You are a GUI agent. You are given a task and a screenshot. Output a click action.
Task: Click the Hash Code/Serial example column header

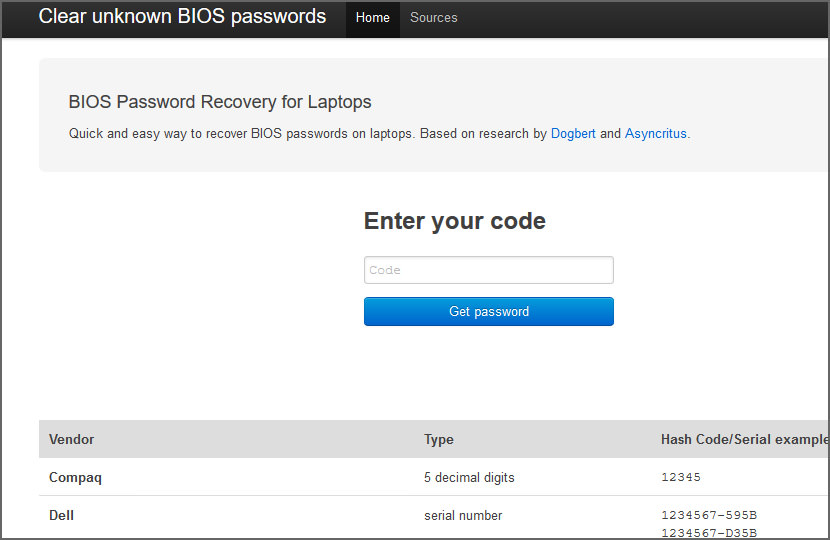point(745,439)
